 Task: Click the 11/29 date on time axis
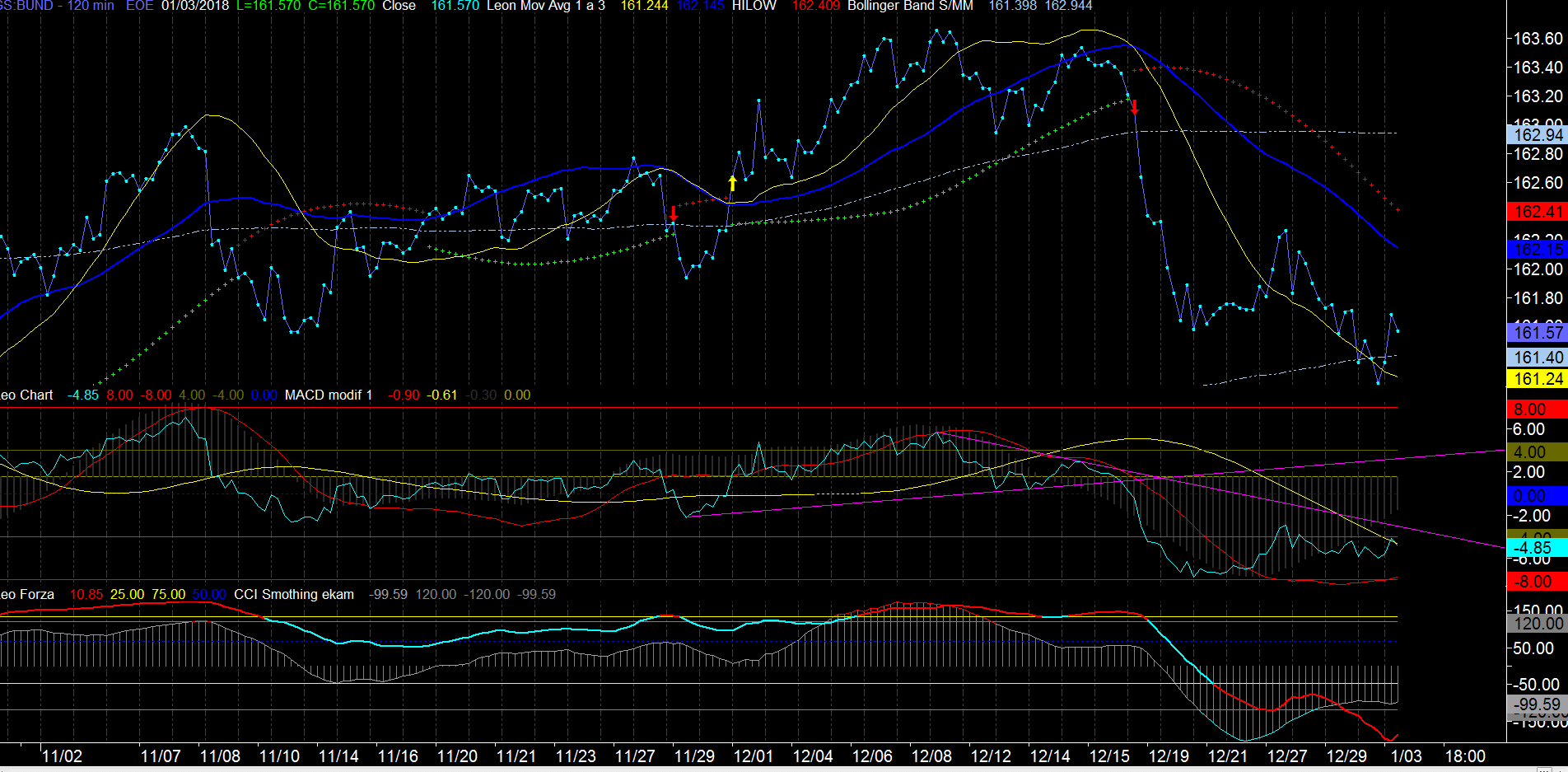click(x=694, y=756)
